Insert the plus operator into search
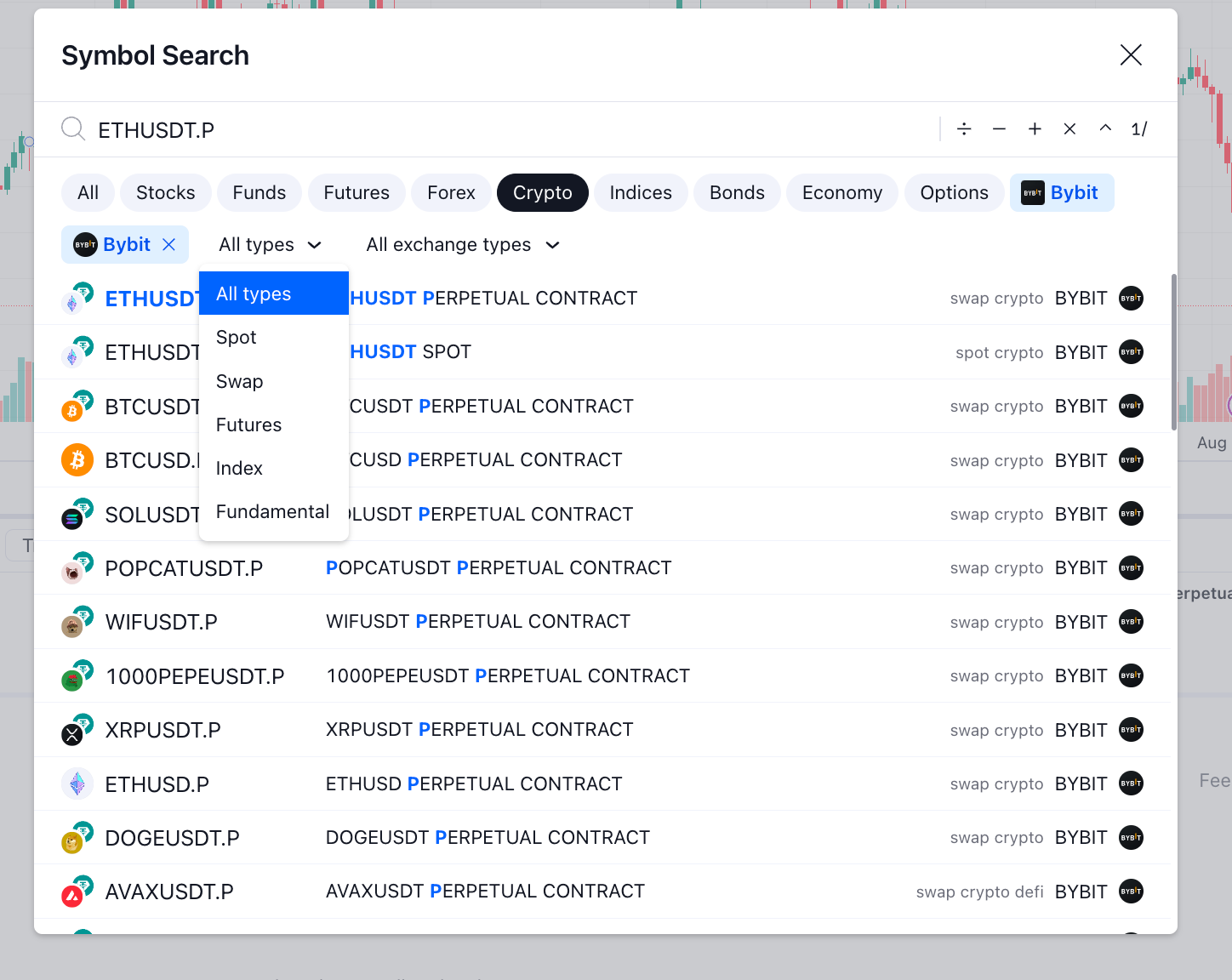 point(1035,129)
